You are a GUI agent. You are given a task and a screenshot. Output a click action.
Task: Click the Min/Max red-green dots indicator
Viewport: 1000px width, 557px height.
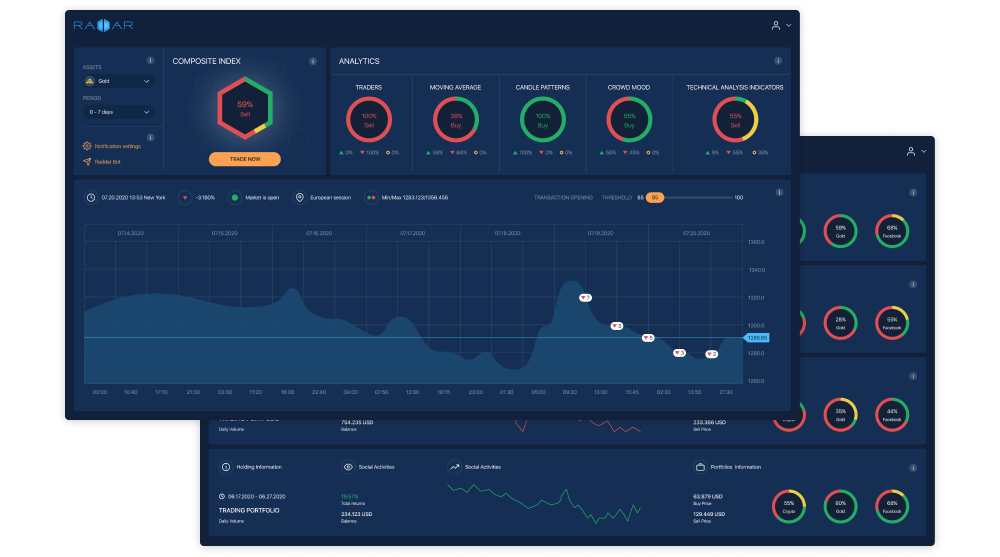click(370, 198)
